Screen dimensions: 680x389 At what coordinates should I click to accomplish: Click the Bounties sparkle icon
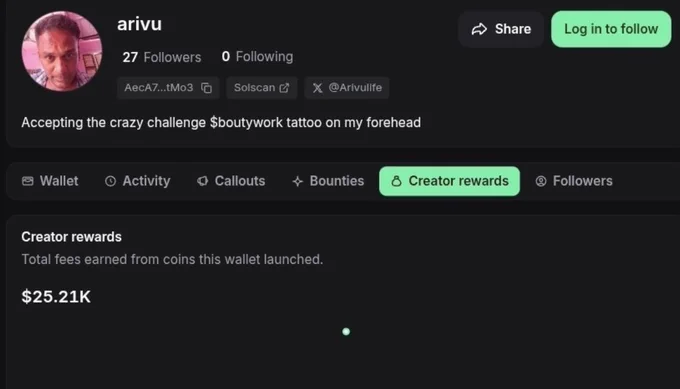coord(298,181)
